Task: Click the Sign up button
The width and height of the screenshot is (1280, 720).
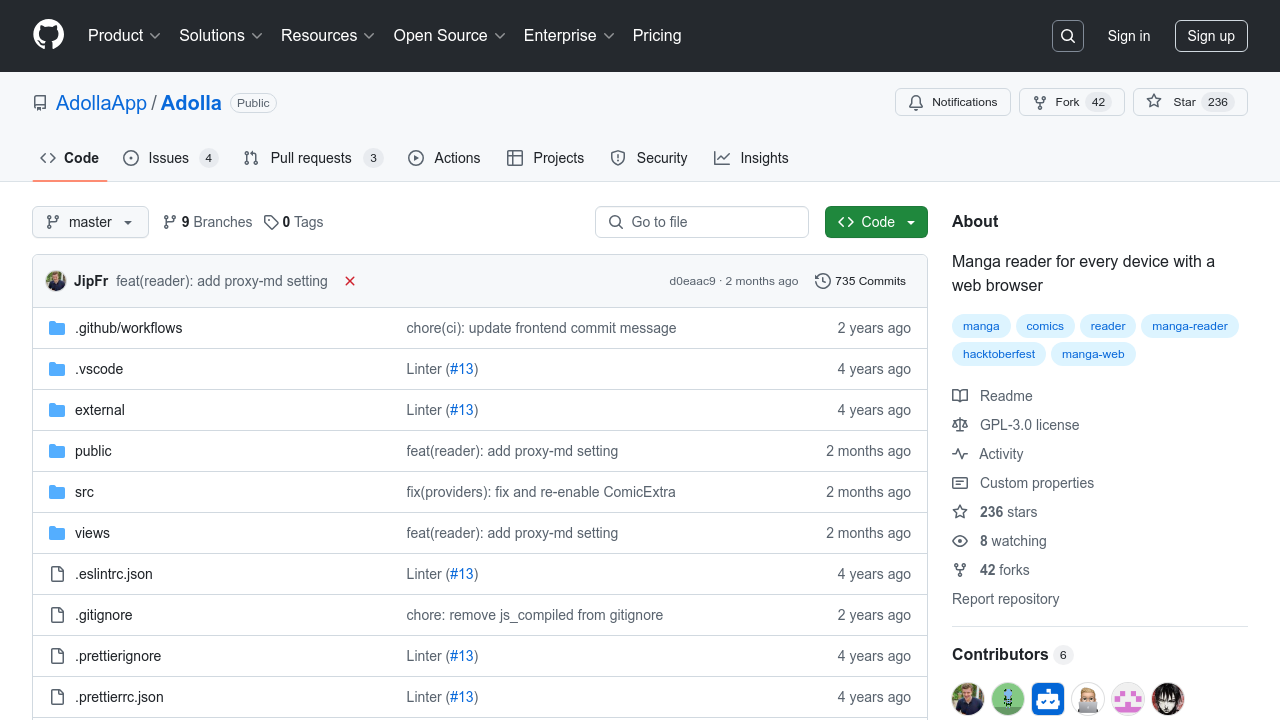Action: coord(1211,36)
